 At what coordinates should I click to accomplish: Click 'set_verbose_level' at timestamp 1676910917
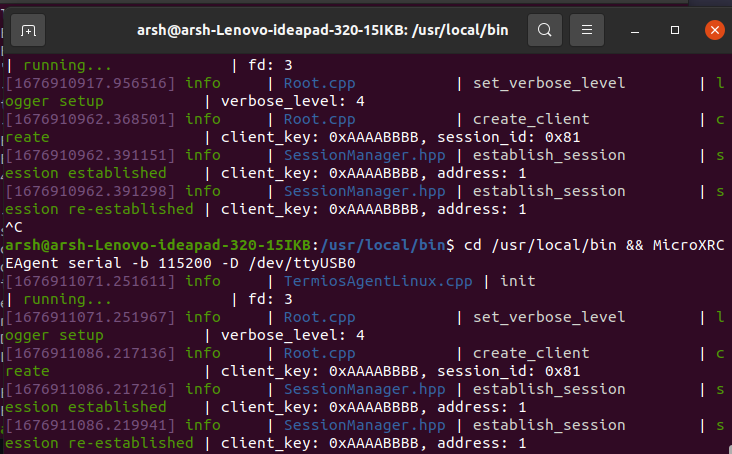pyautogui.click(x=549, y=83)
